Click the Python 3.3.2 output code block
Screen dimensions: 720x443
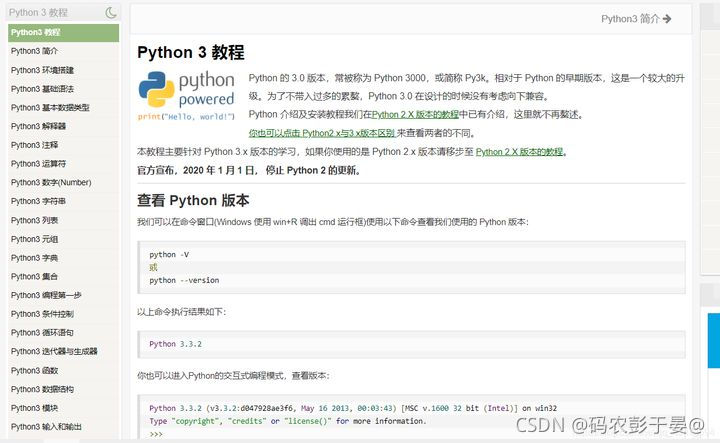411,344
